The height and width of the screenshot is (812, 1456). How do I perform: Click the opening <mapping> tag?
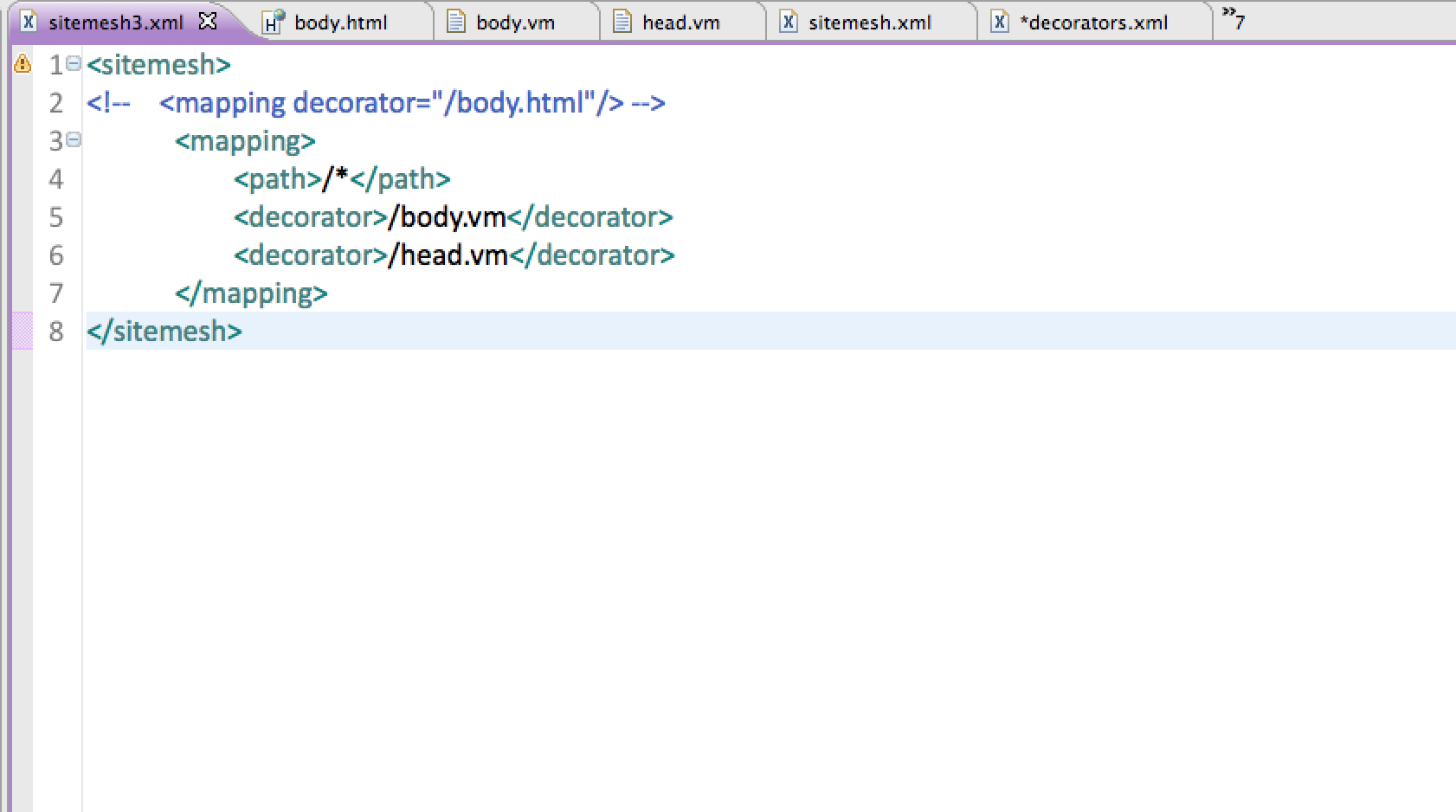245,141
